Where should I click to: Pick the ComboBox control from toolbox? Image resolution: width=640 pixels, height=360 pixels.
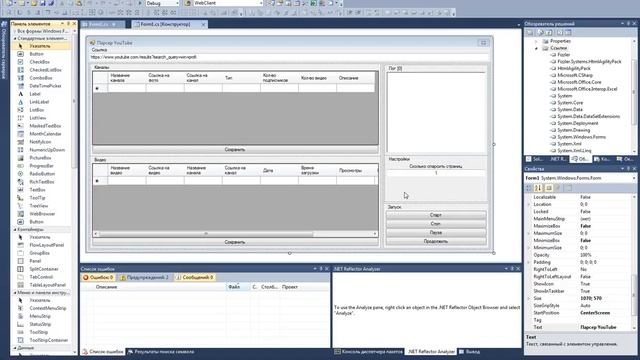tap(41, 78)
